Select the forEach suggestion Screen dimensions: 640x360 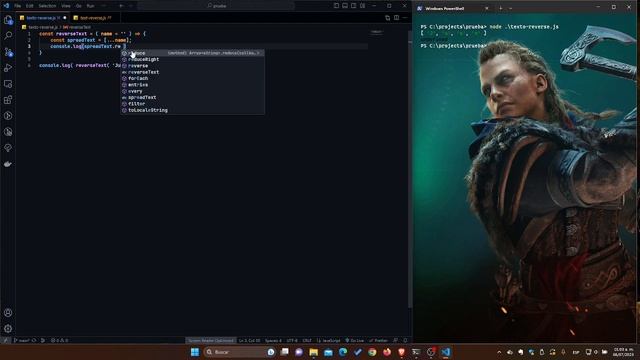[192, 78]
